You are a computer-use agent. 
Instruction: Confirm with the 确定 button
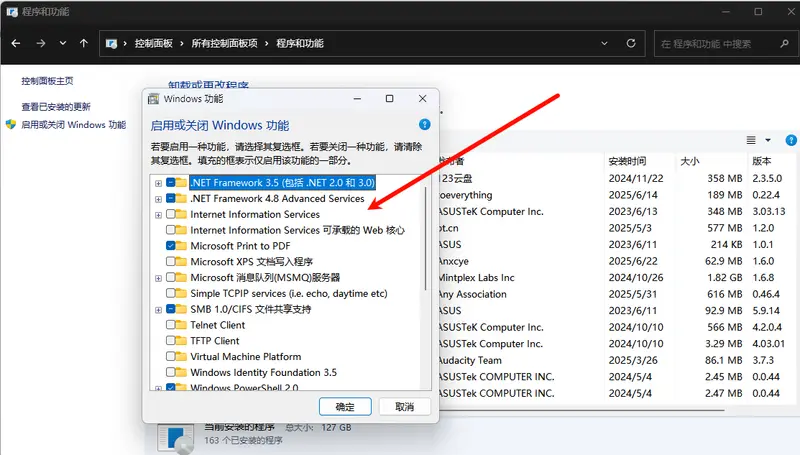(345, 407)
